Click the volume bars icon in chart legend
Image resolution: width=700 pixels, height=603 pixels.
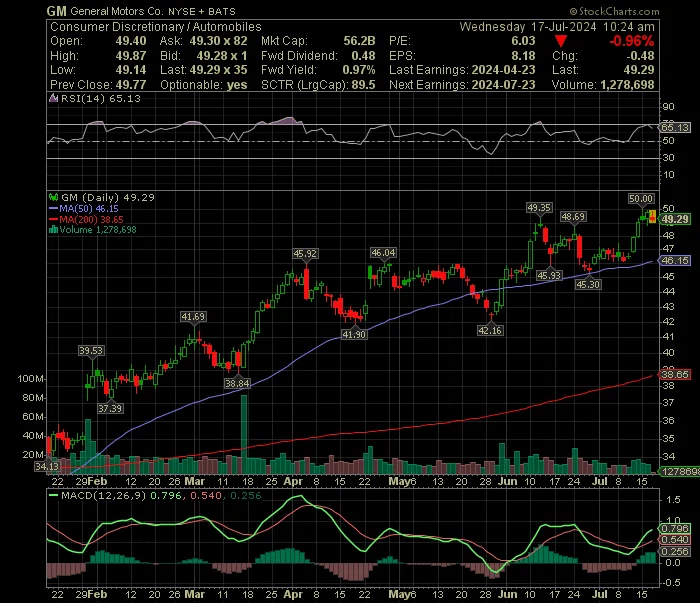click(53, 229)
